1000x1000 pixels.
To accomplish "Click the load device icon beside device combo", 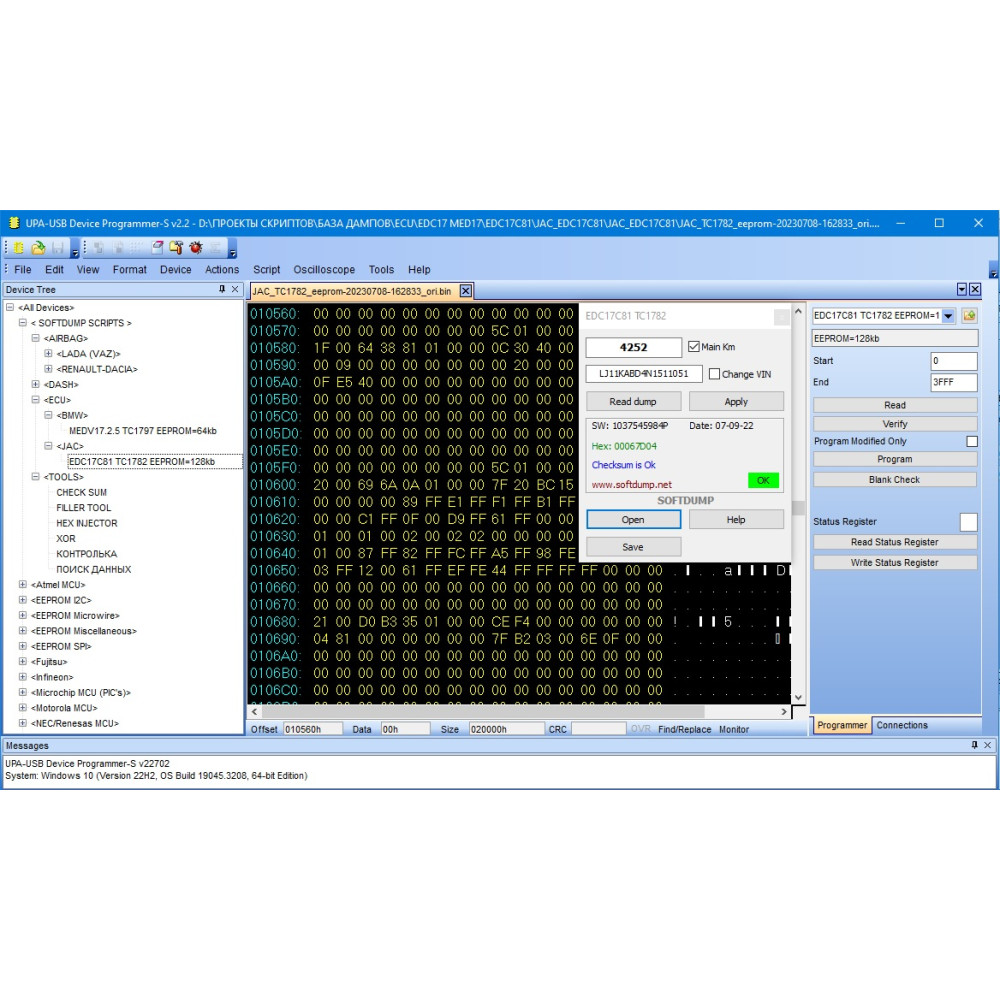I will [x=969, y=315].
